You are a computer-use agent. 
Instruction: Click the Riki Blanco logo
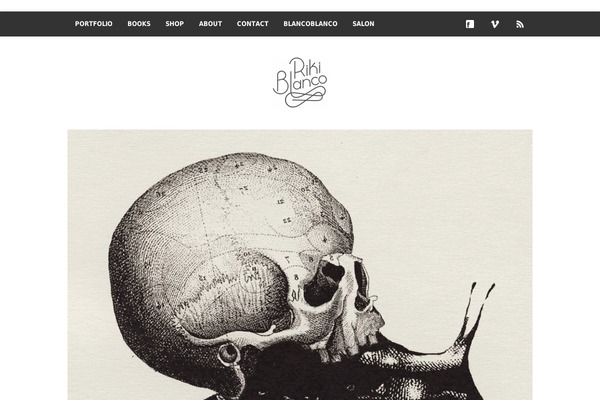tap(300, 82)
